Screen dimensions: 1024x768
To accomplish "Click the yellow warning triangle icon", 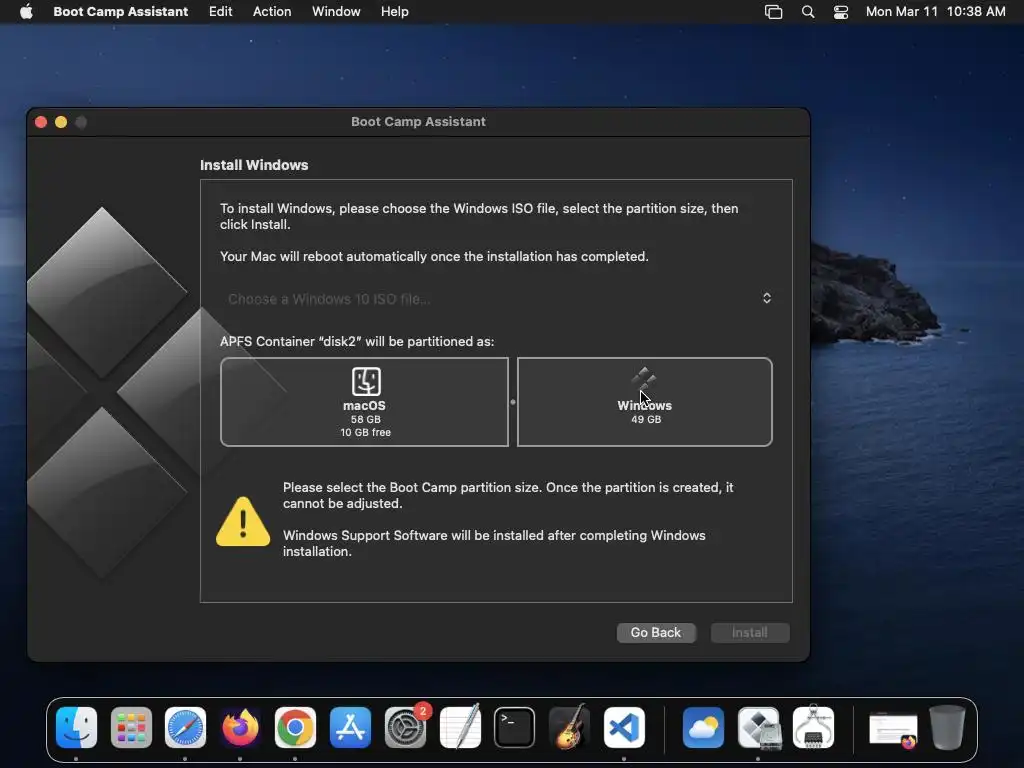I will click(x=243, y=521).
